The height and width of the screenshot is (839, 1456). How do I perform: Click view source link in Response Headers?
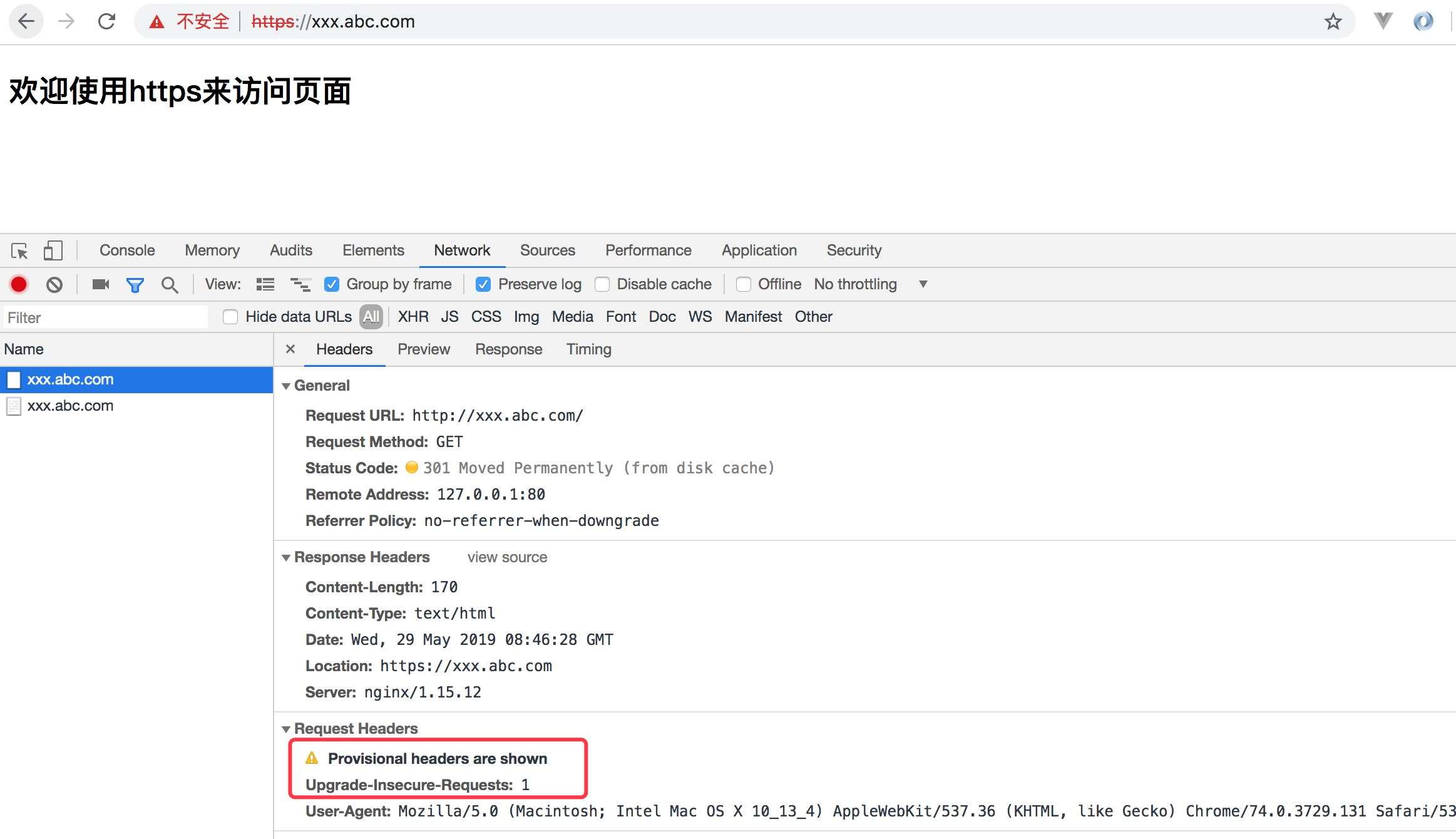click(508, 556)
